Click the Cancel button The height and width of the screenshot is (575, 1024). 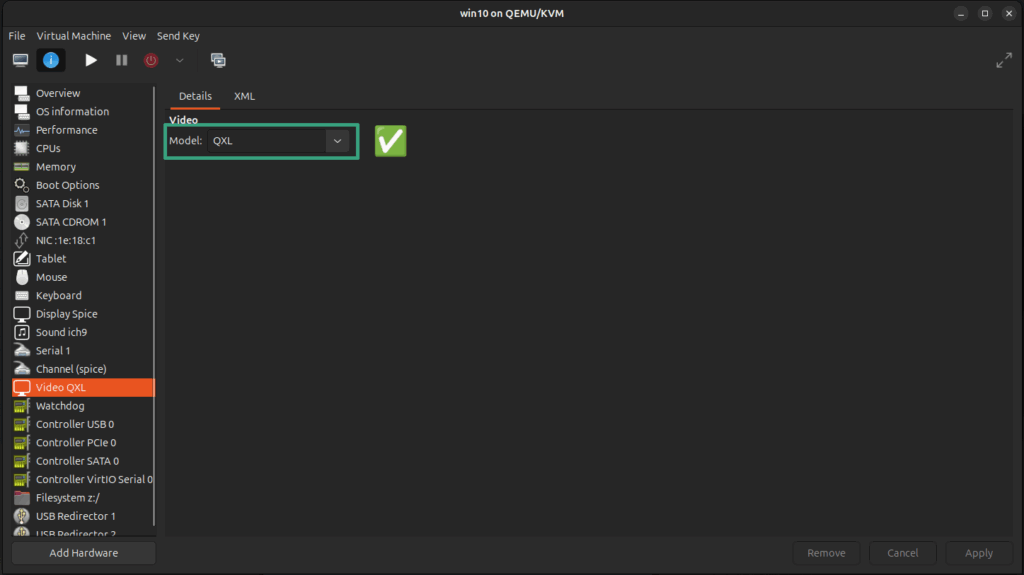click(903, 553)
